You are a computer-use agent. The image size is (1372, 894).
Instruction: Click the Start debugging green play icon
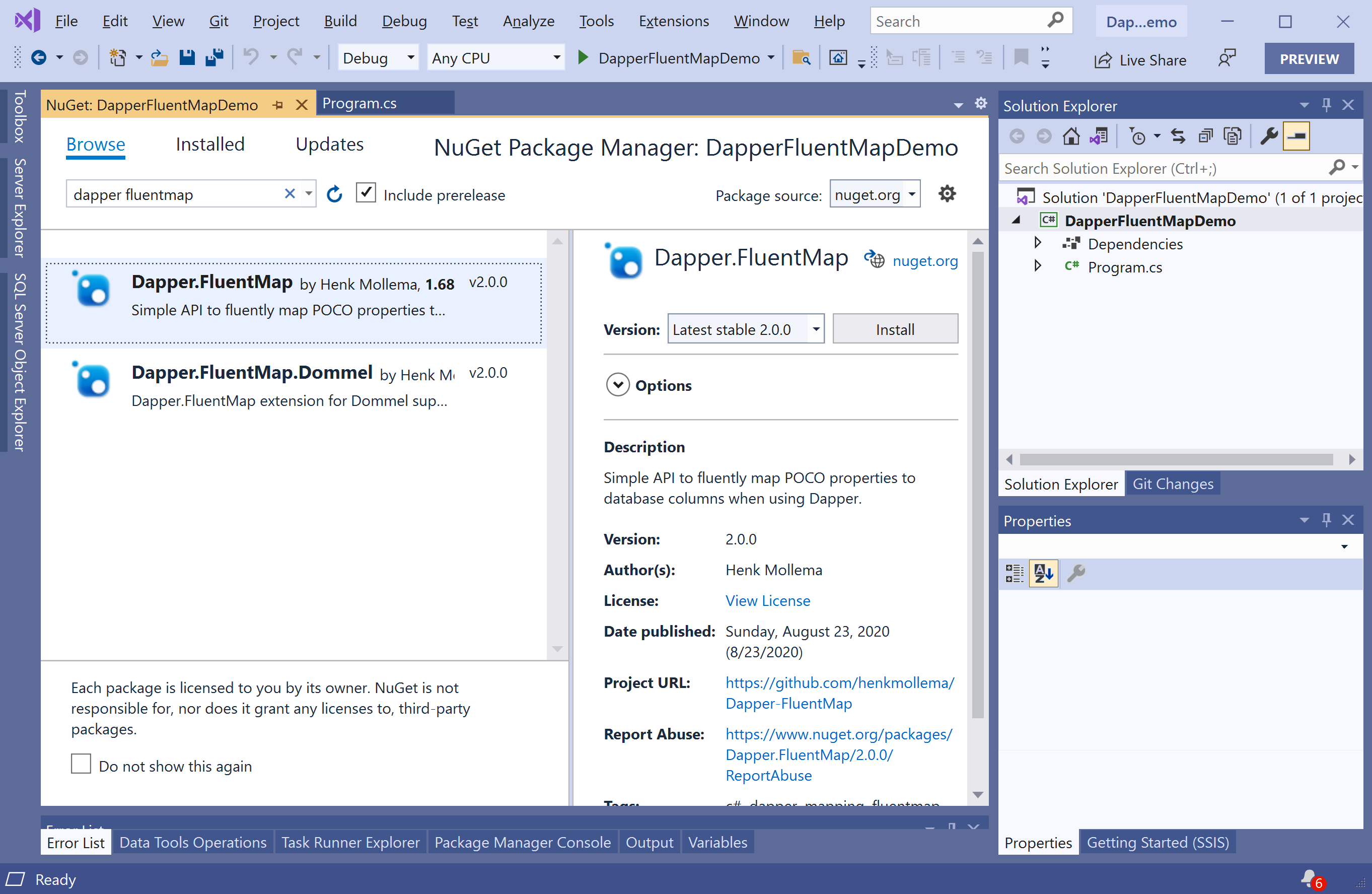(583, 58)
